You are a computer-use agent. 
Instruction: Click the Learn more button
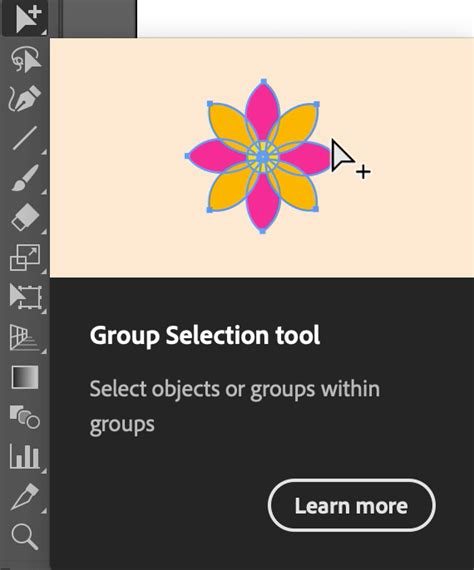352,505
